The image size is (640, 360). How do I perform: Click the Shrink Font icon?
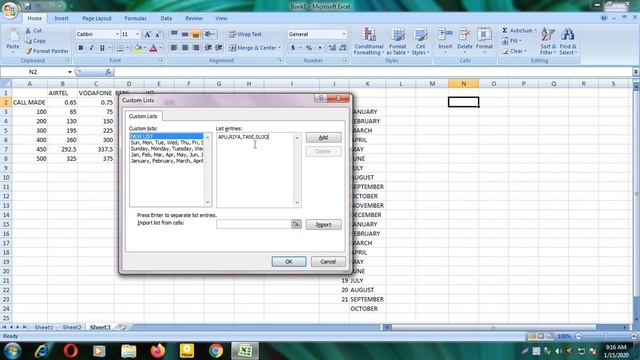click(158, 34)
